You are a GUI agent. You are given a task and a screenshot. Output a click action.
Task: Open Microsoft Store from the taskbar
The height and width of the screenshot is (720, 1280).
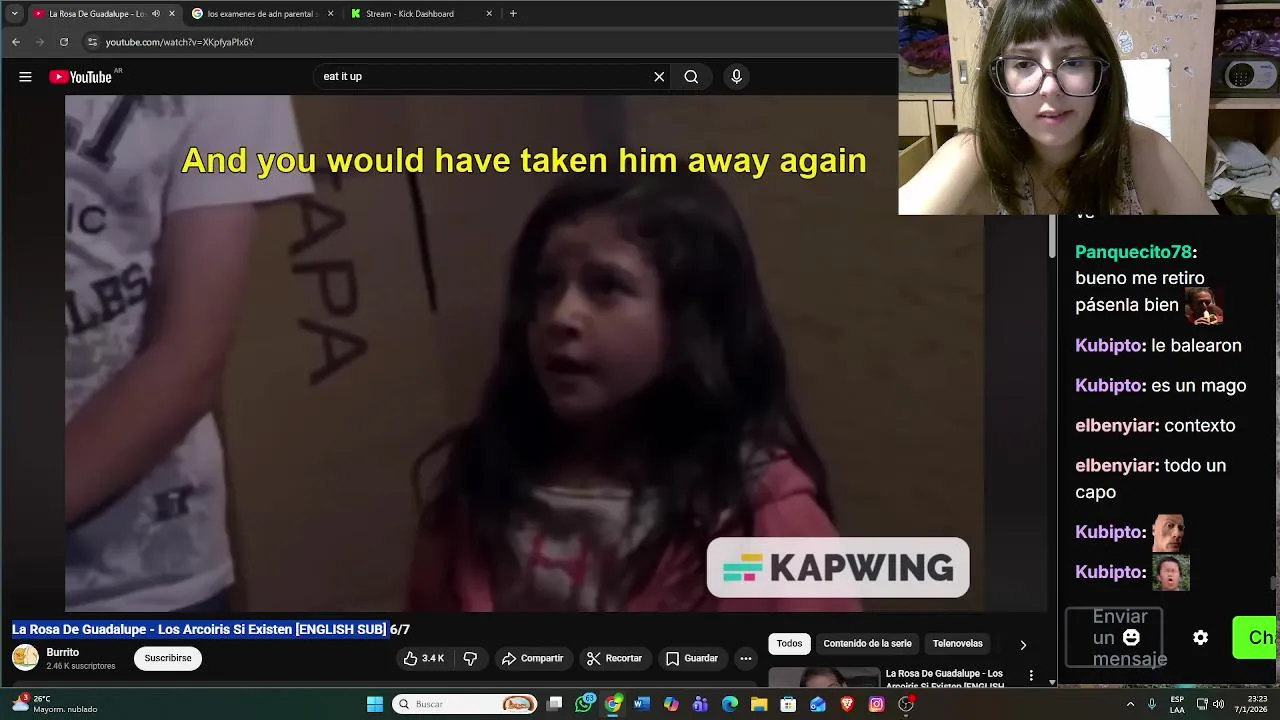click(x=788, y=704)
